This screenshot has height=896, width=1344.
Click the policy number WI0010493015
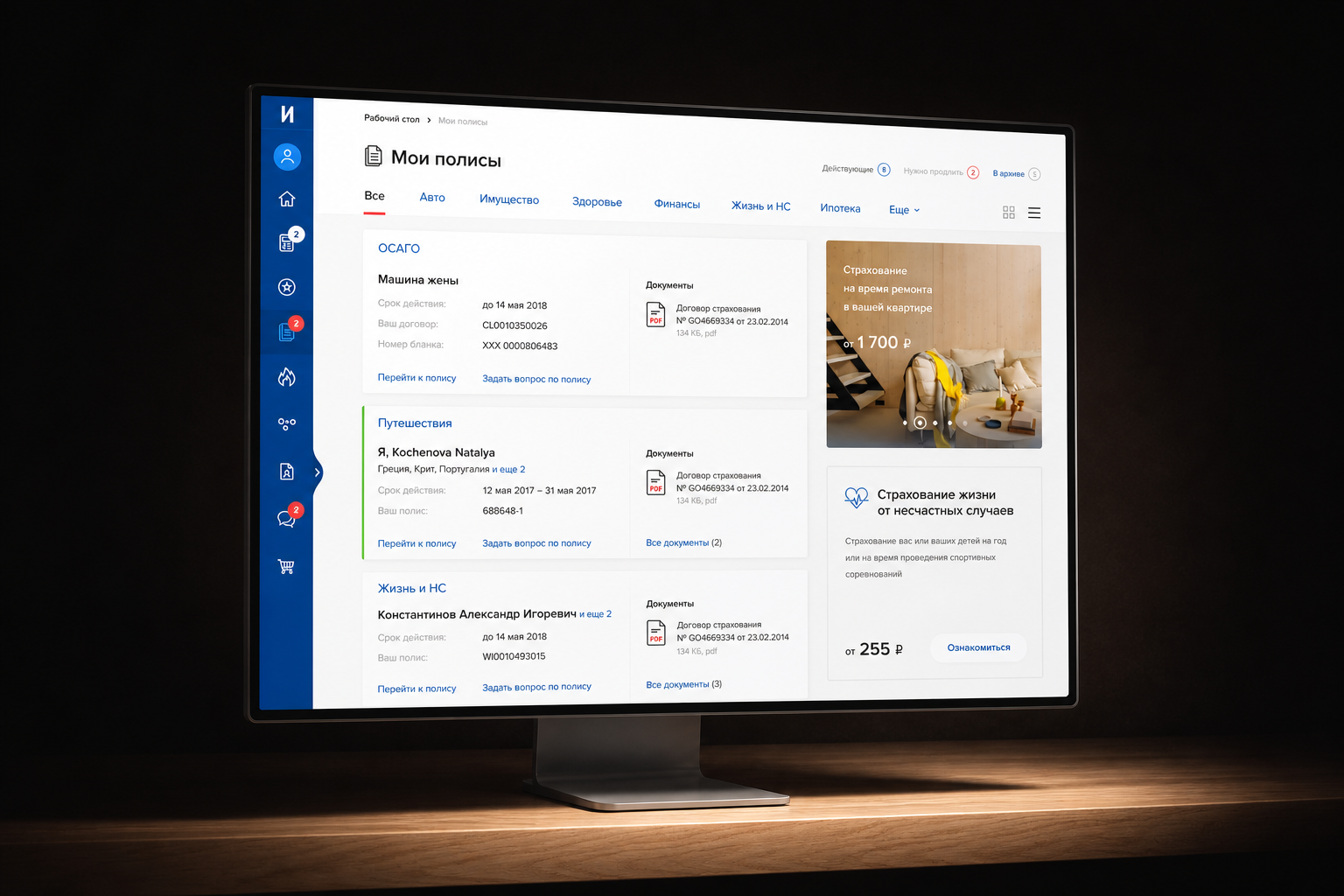point(514,656)
